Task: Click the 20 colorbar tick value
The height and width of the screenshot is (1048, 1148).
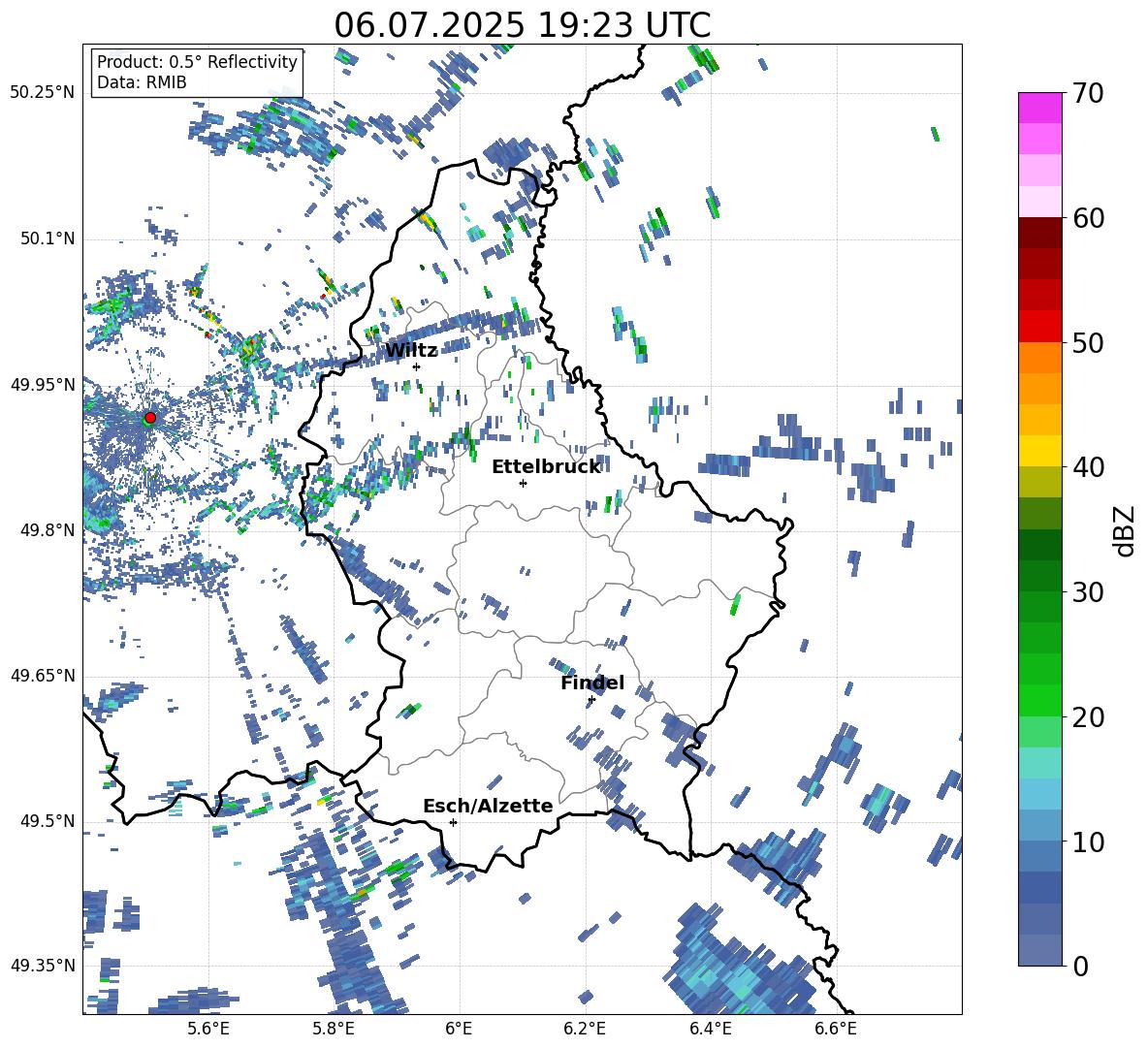Action: (x=1088, y=716)
